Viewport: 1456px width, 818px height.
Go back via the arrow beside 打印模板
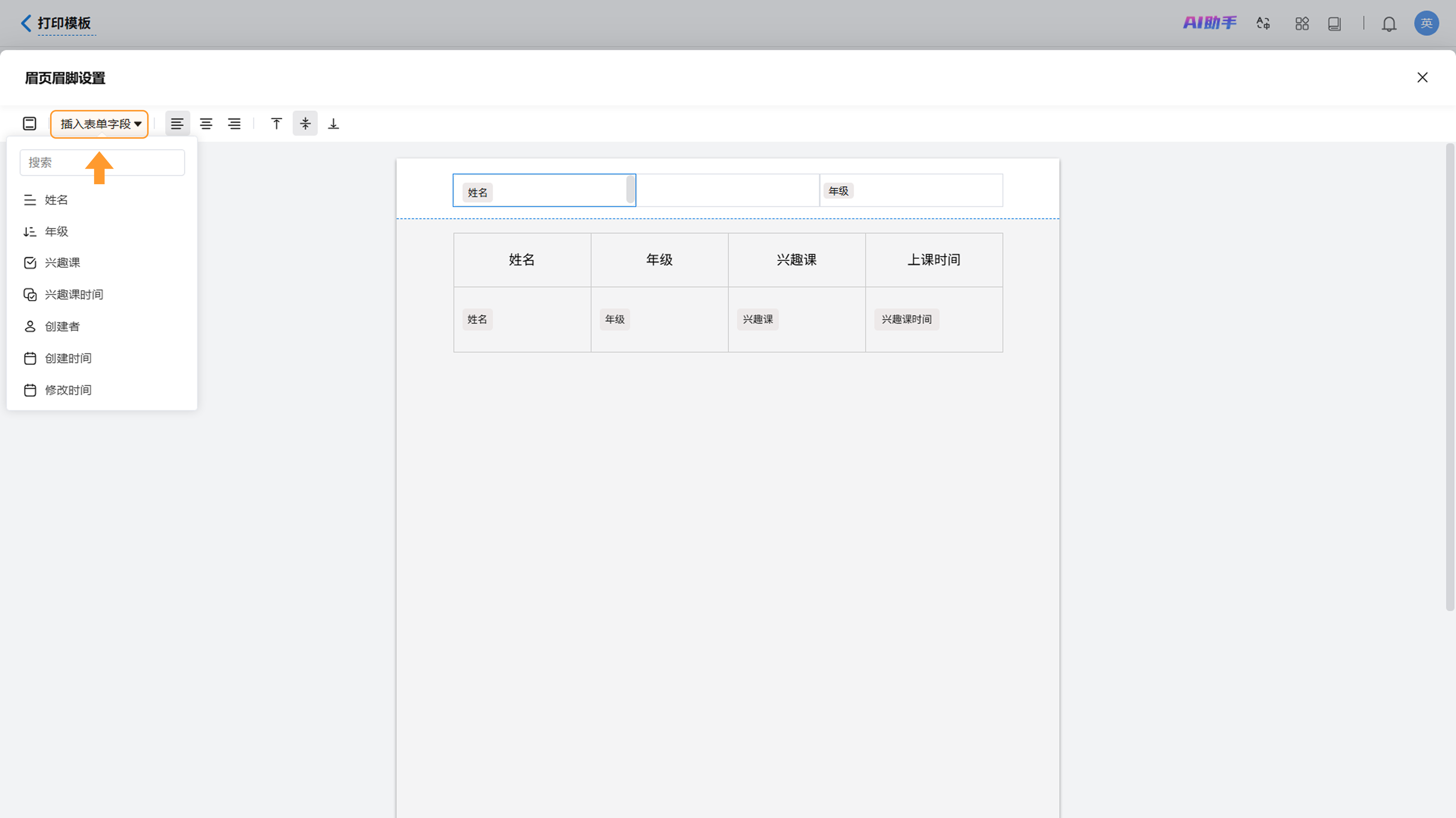pyautogui.click(x=26, y=23)
